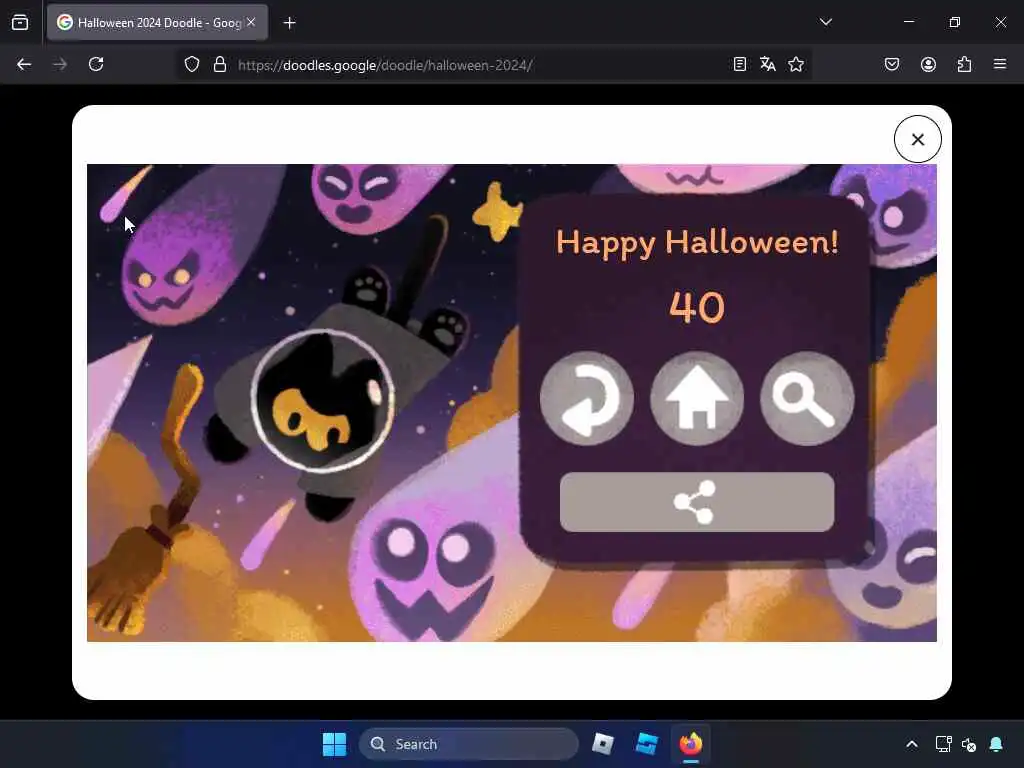Translate this page icon
Image resolution: width=1024 pixels, height=768 pixels.
point(767,64)
